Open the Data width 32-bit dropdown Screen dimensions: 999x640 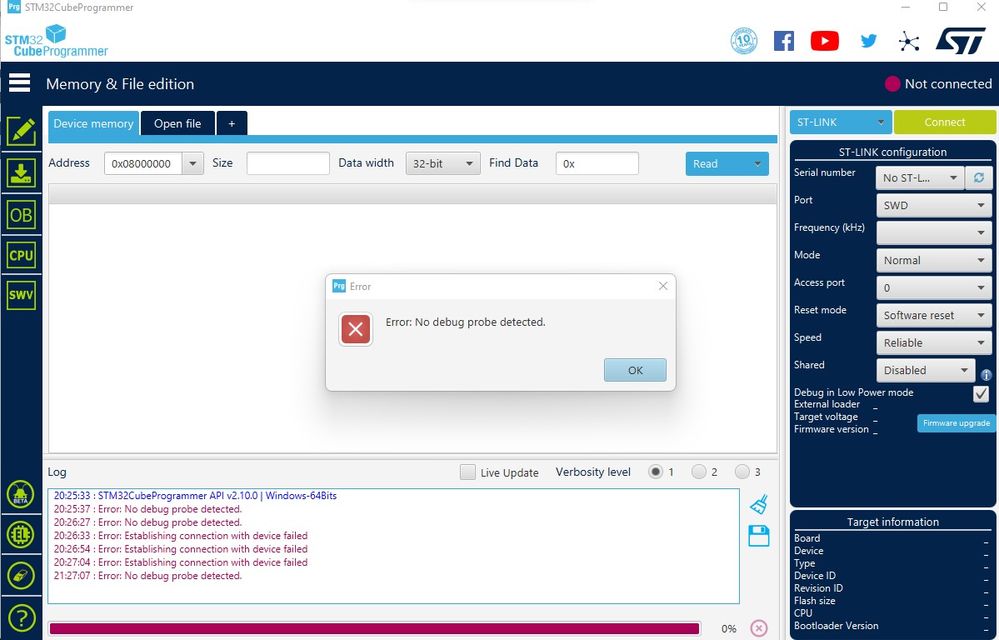point(443,164)
